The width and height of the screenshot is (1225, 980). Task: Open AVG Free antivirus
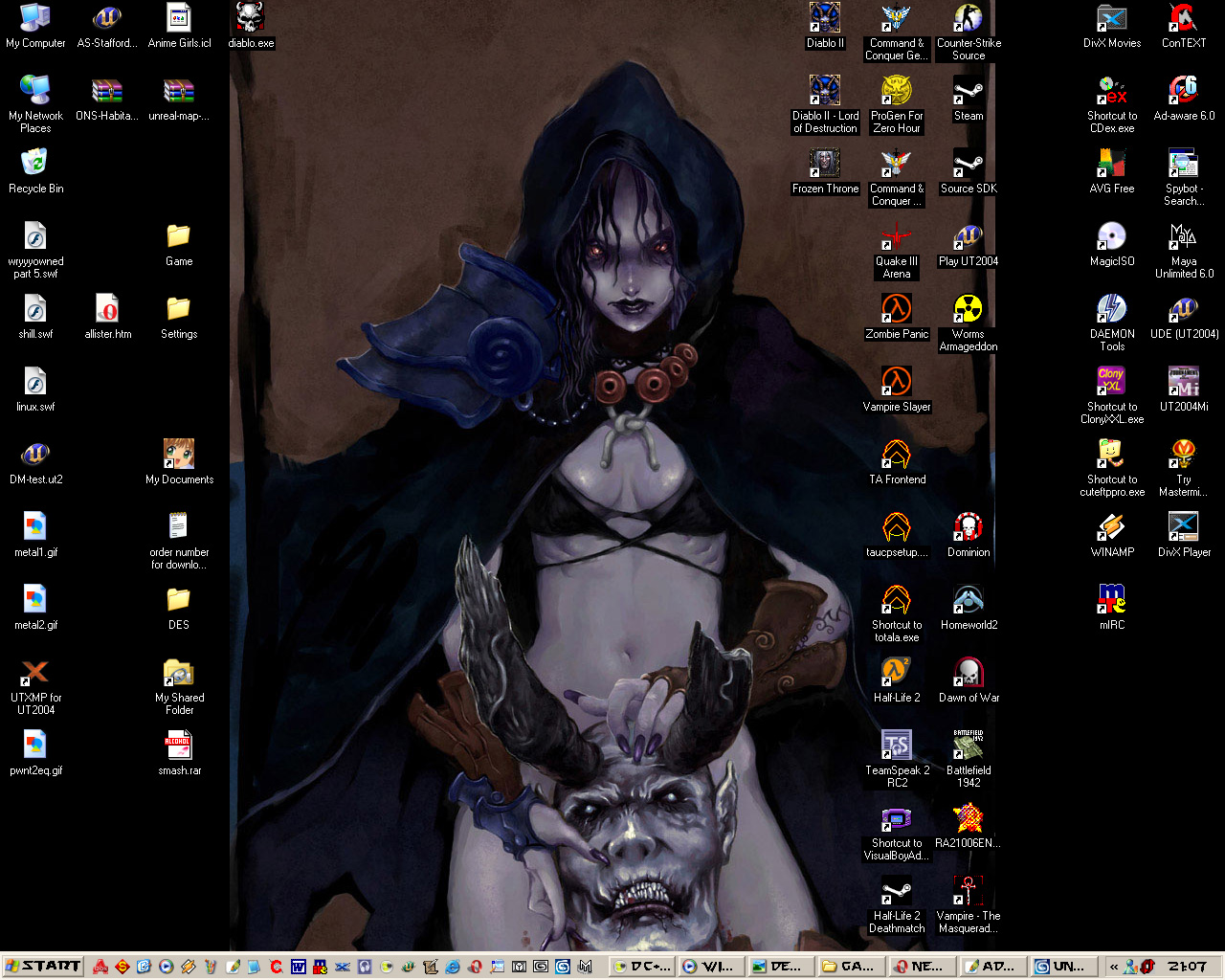[1112, 171]
